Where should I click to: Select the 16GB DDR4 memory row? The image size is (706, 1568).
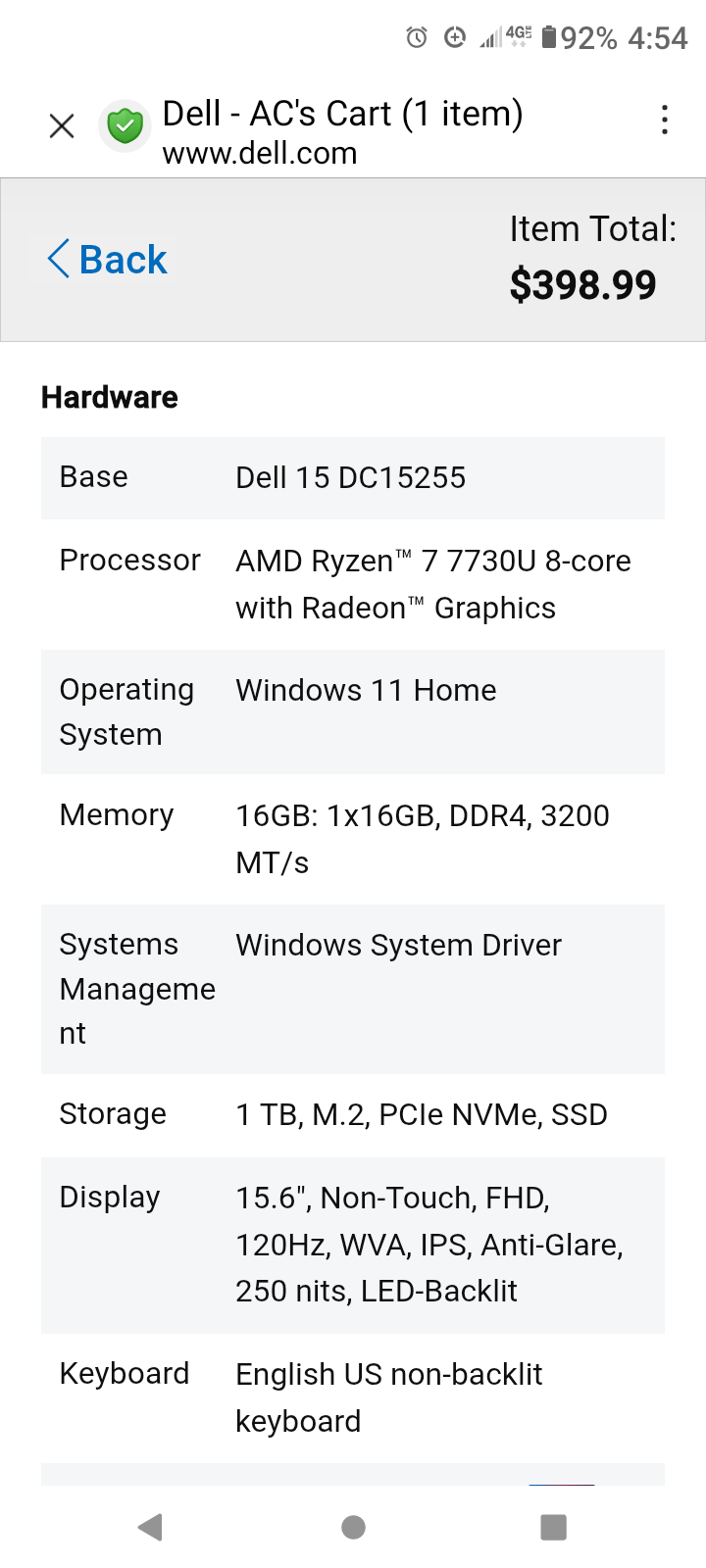coord(352,839)
